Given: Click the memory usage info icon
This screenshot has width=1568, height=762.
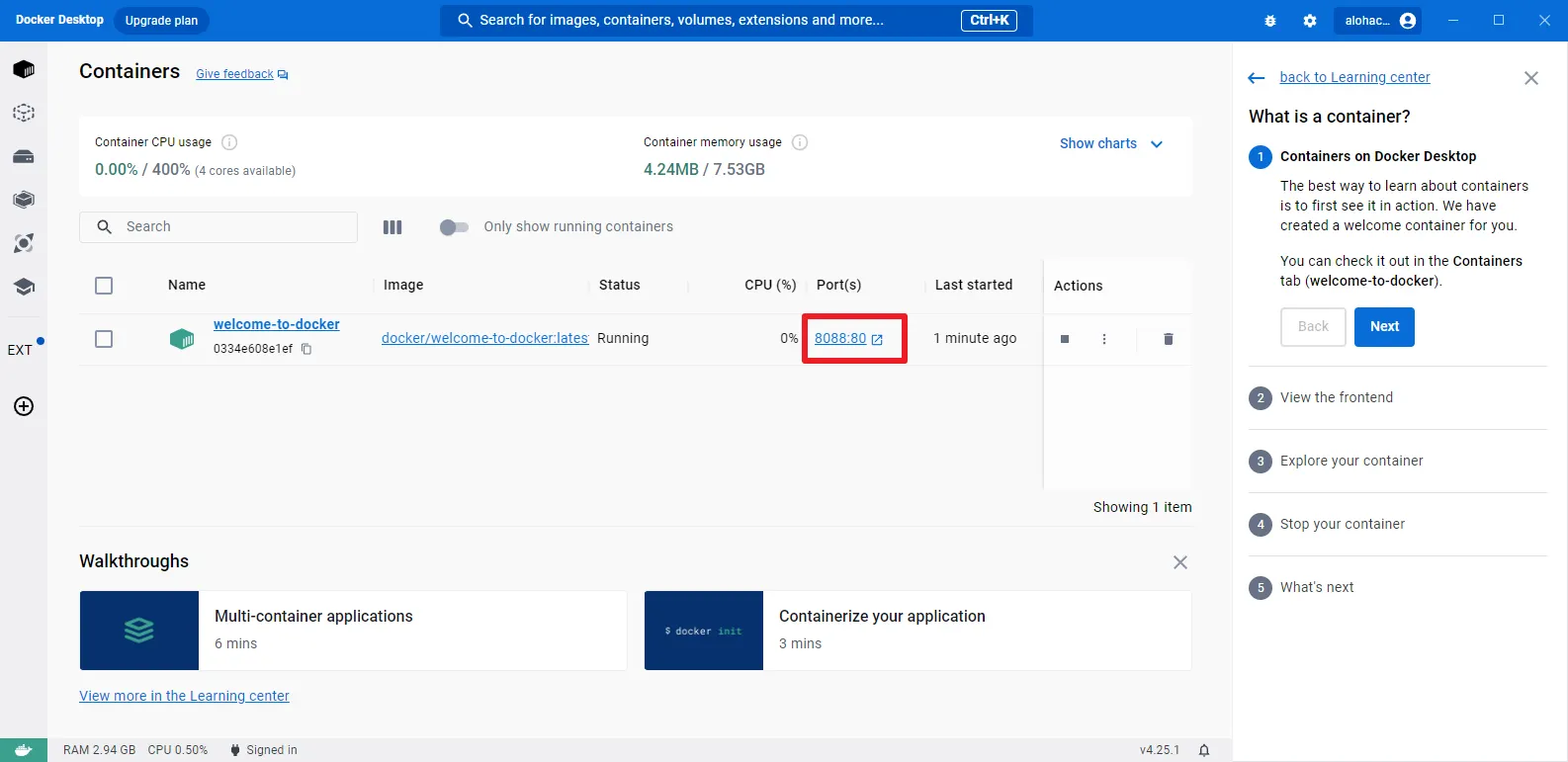Looking at the screenshot, I should pyautogui.click(x=800, y=142).
